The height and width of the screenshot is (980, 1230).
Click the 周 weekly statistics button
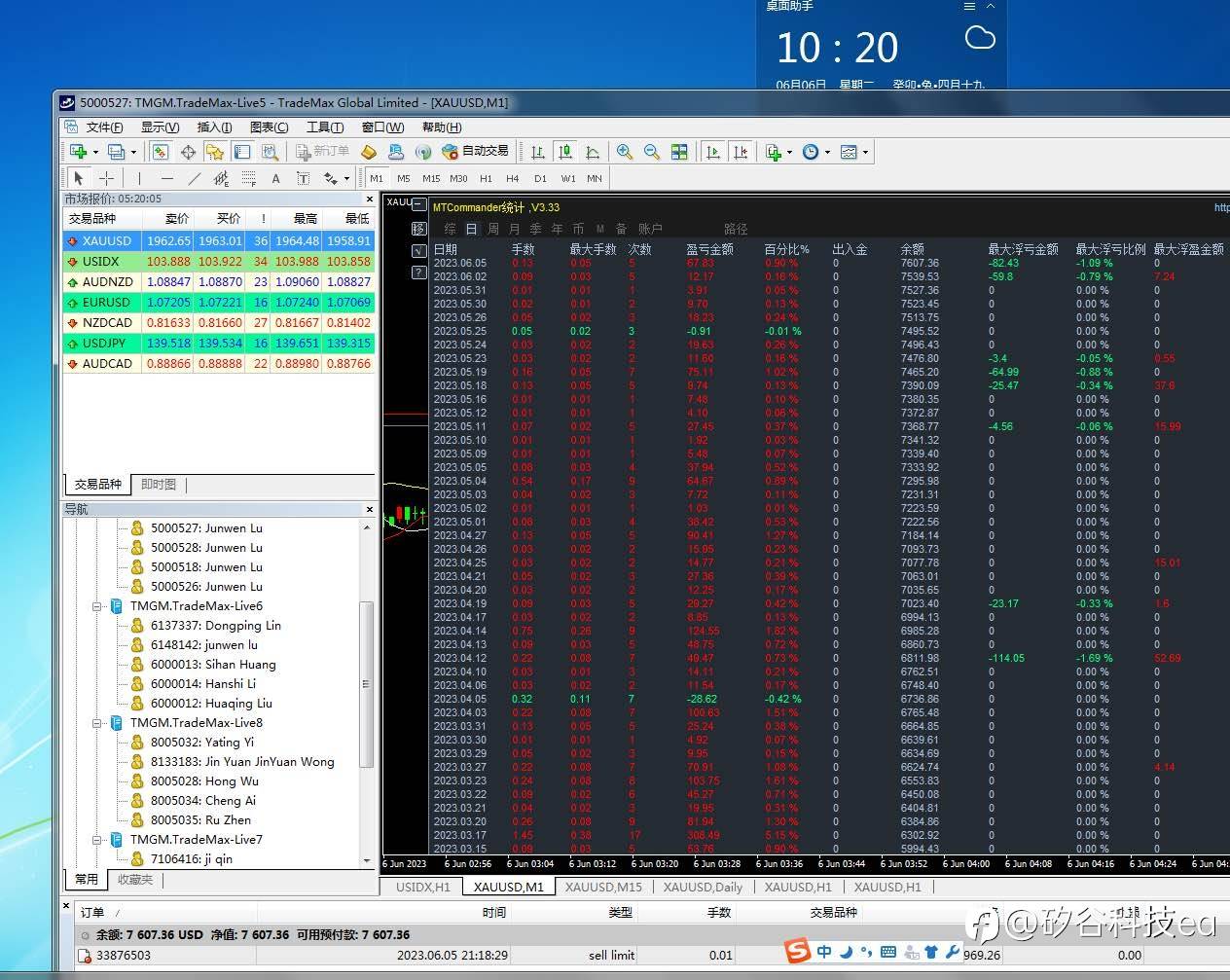tap(492, 229)
